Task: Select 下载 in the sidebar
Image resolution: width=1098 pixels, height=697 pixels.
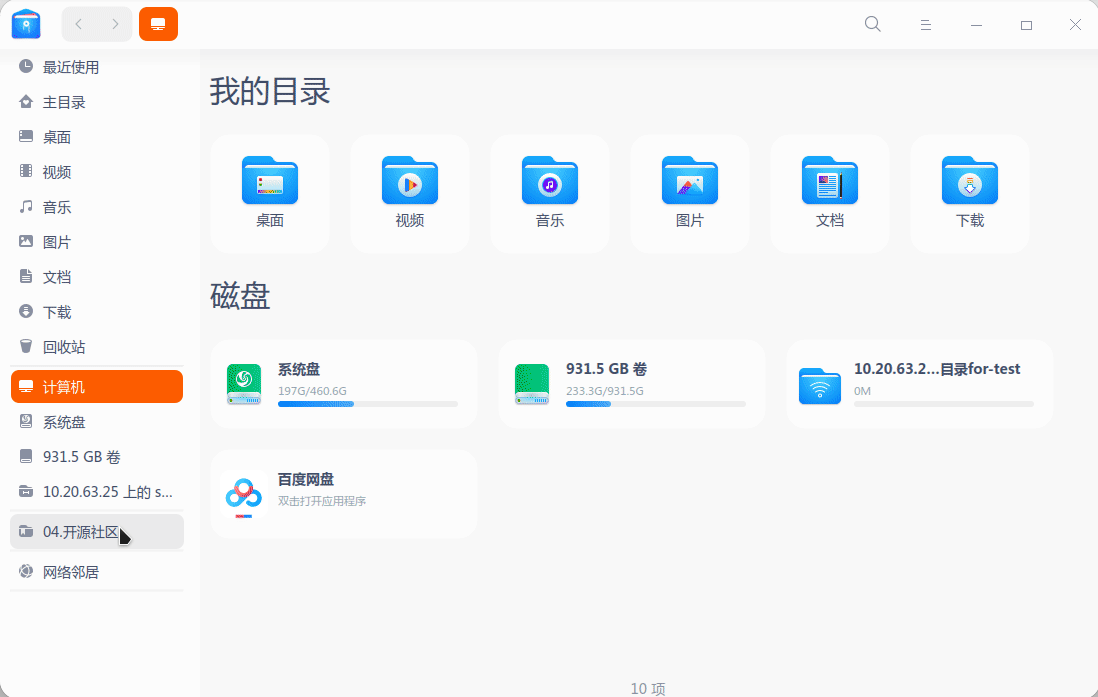Action: click(97, 312)
